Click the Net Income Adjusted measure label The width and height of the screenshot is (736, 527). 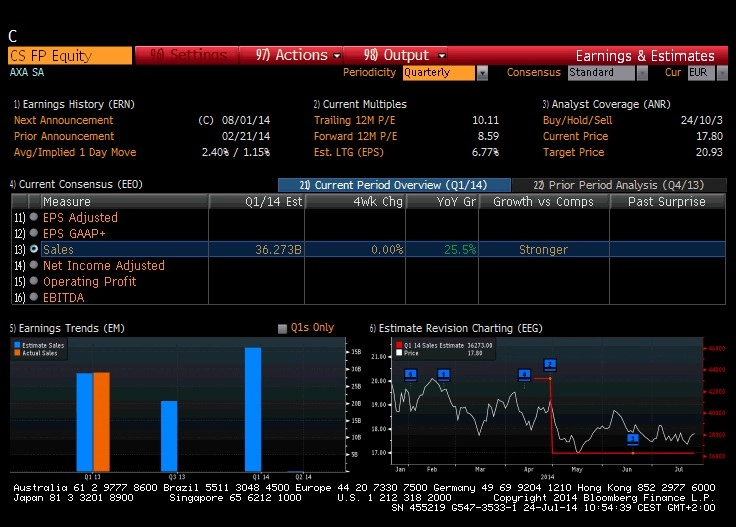pyautogui.click(x=104, y=266)
